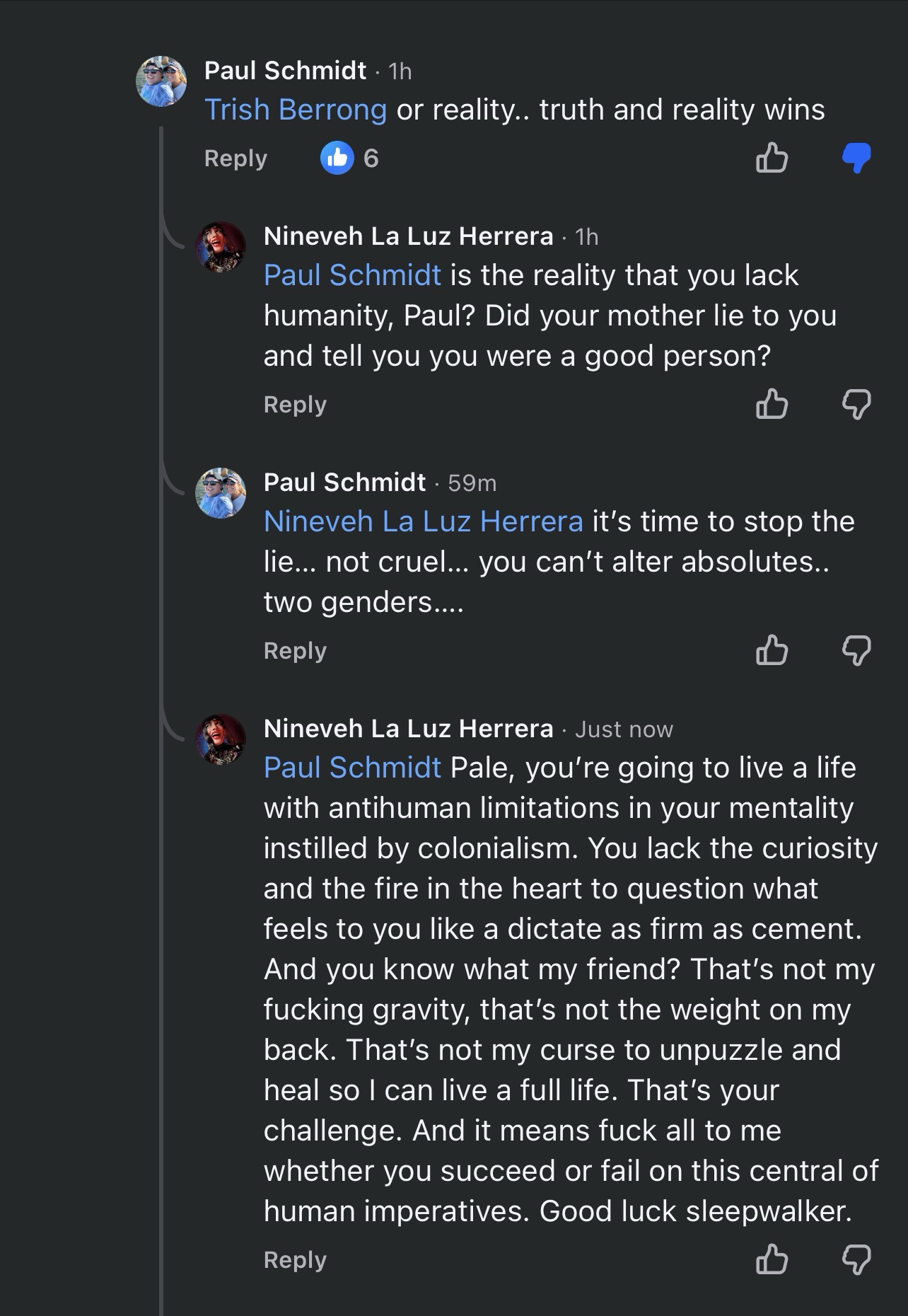Toggle the blue thumbs down on Paul's top comment
Viewport: 908px width, 1316px height.
(x=856, y=158)
